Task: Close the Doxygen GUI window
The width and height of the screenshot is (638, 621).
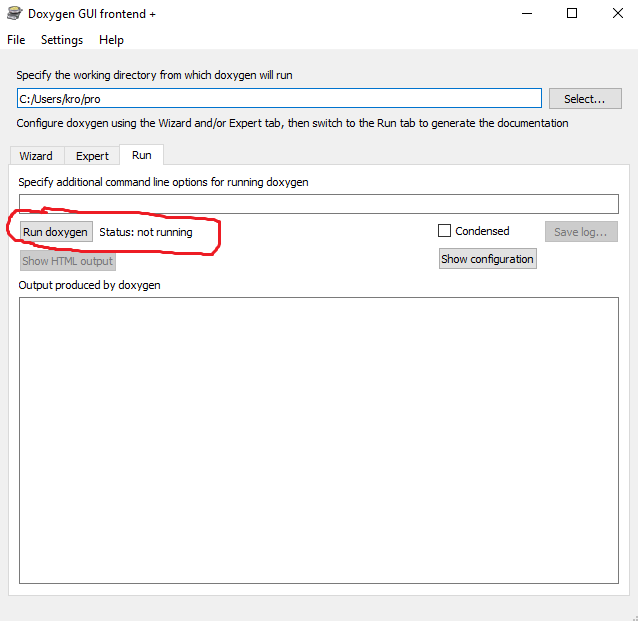Action: coord(618,13)
